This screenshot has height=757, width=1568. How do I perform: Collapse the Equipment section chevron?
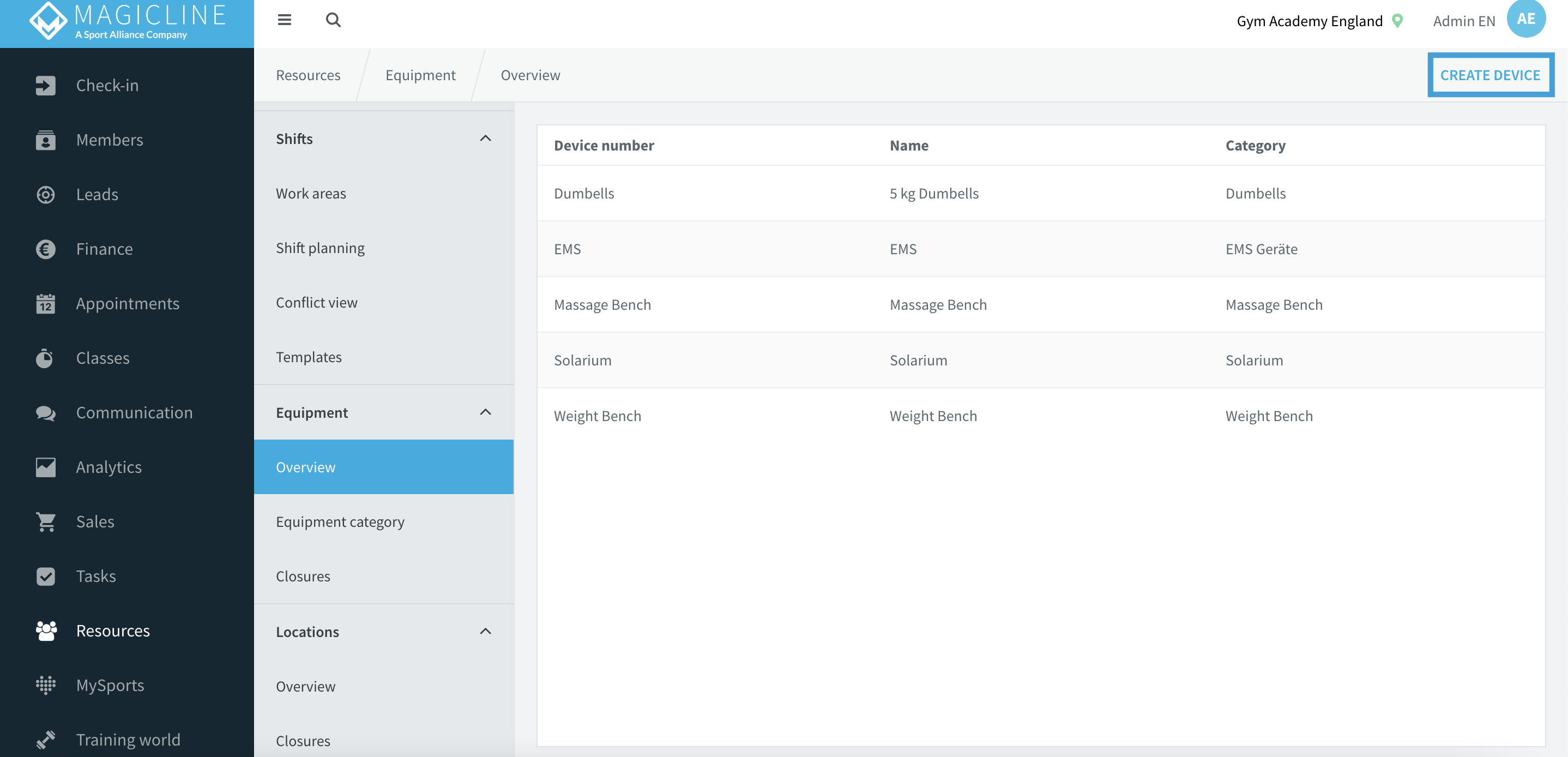[486, 412]
